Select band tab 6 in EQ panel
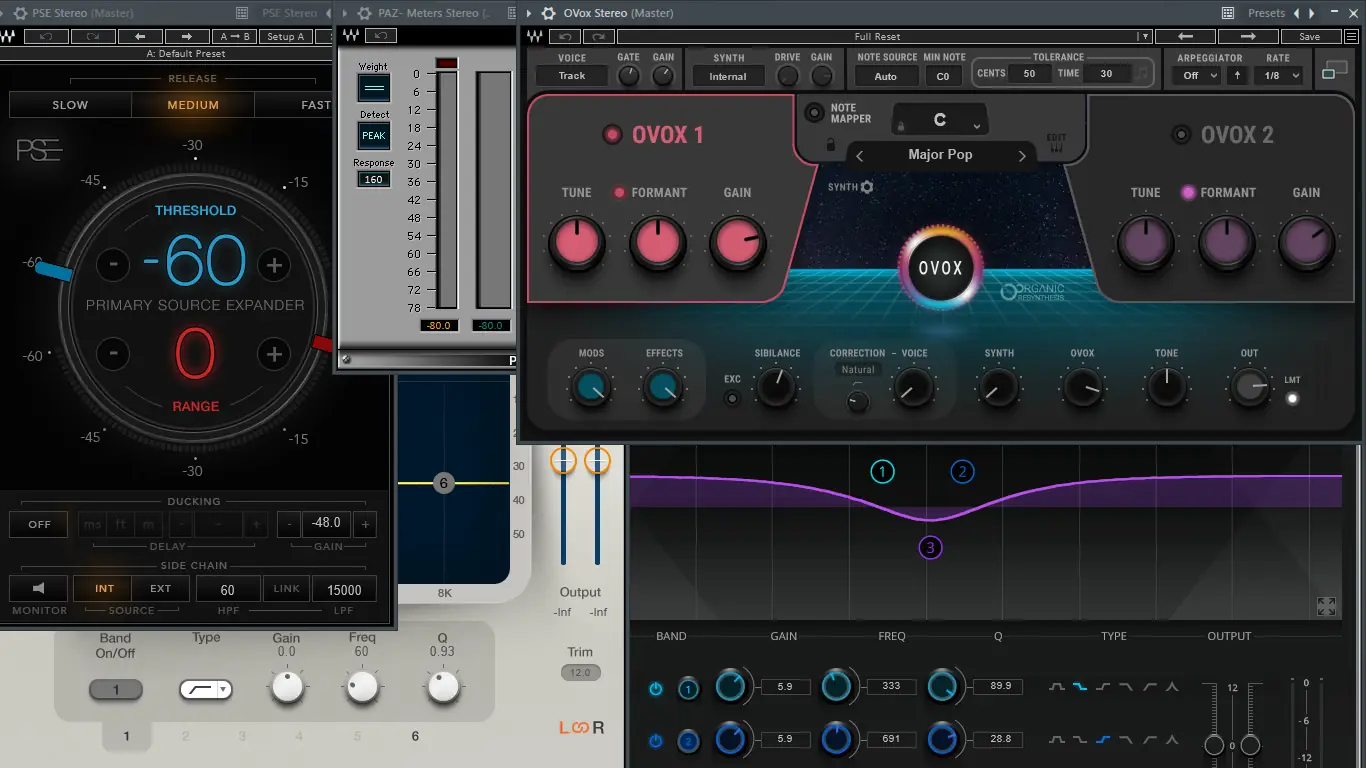 click(x=416, y=736)
